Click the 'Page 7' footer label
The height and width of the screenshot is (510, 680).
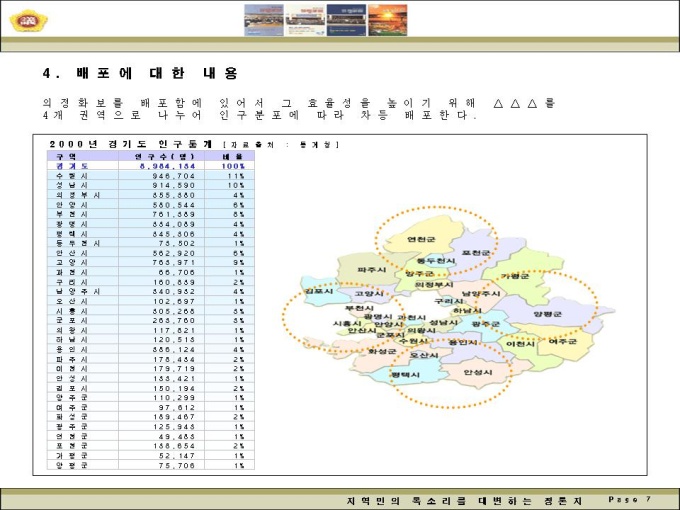click(x=630, y=500)
